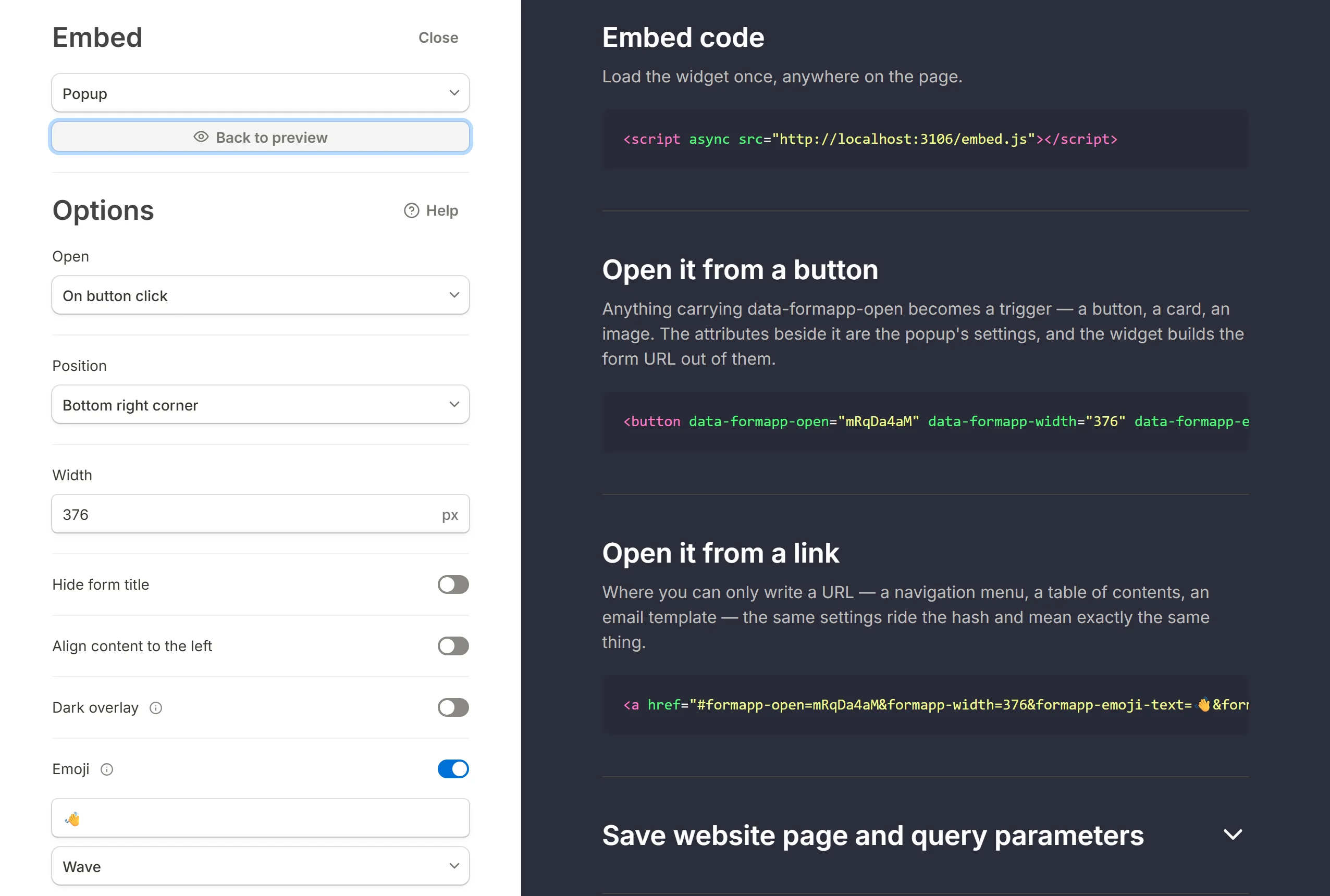Open the Wave animation dropdown
The image size is (1330, 896).
(x=261, y=866)
